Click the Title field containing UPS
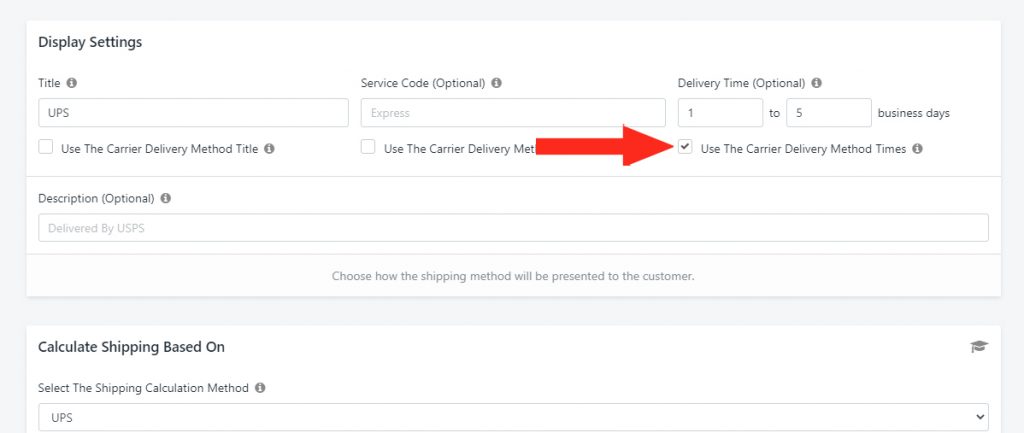This screenshot has height=433, width=1024. pos(193,112)
